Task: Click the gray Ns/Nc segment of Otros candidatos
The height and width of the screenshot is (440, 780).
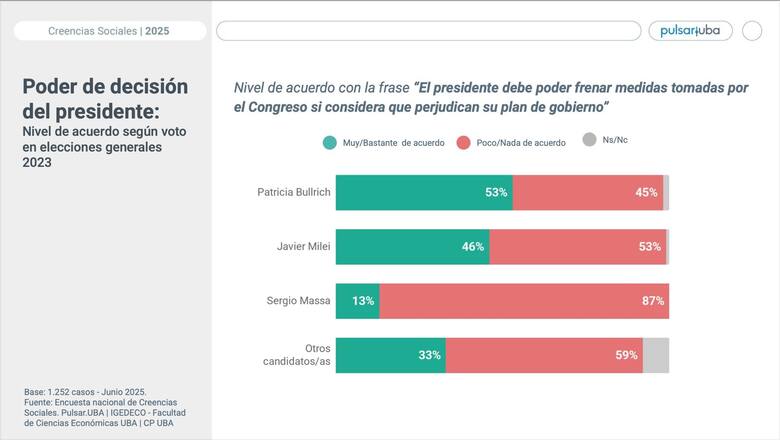Action: [656, 355]
